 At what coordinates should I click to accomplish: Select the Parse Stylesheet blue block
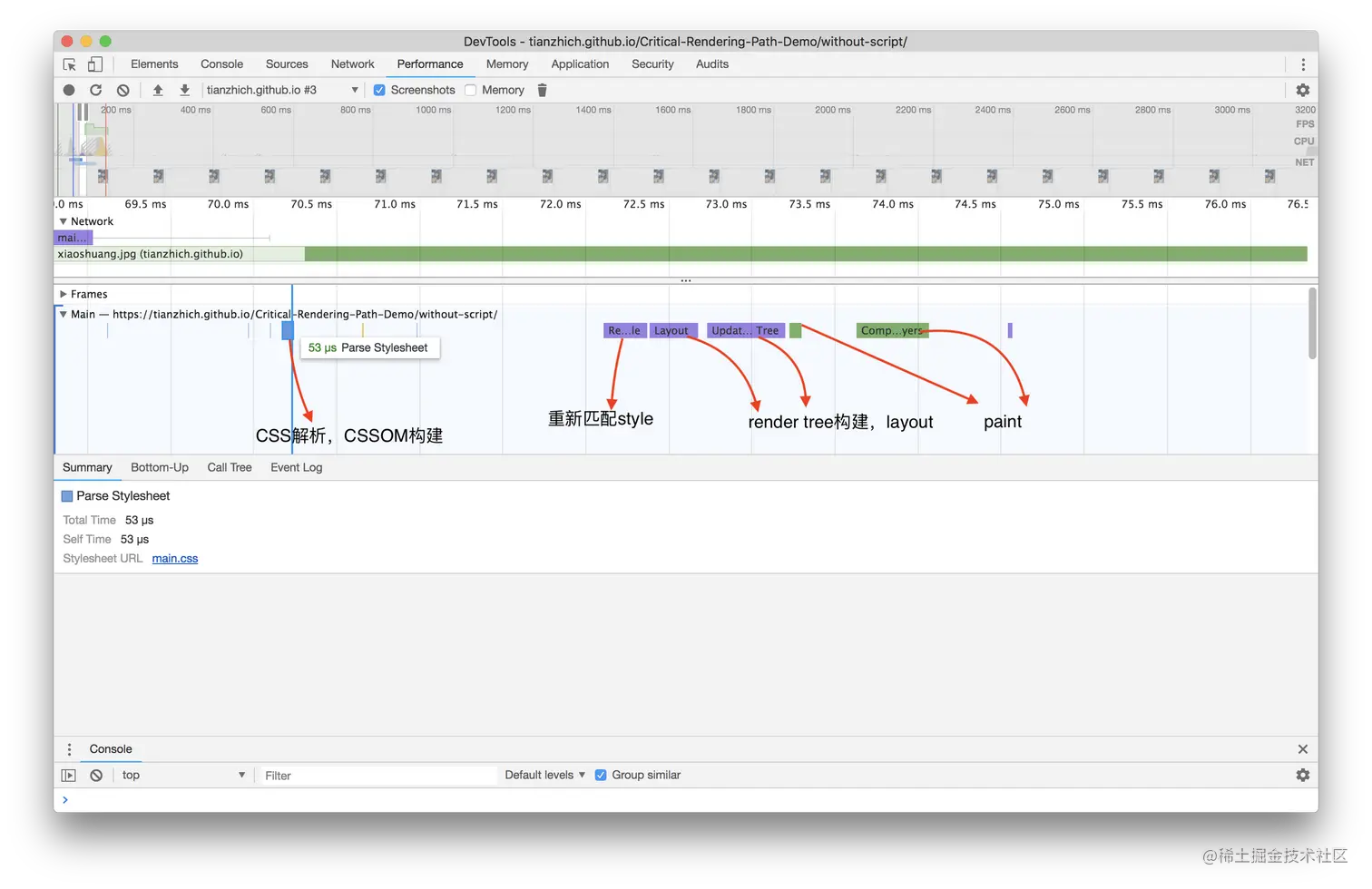coord(288,330)
